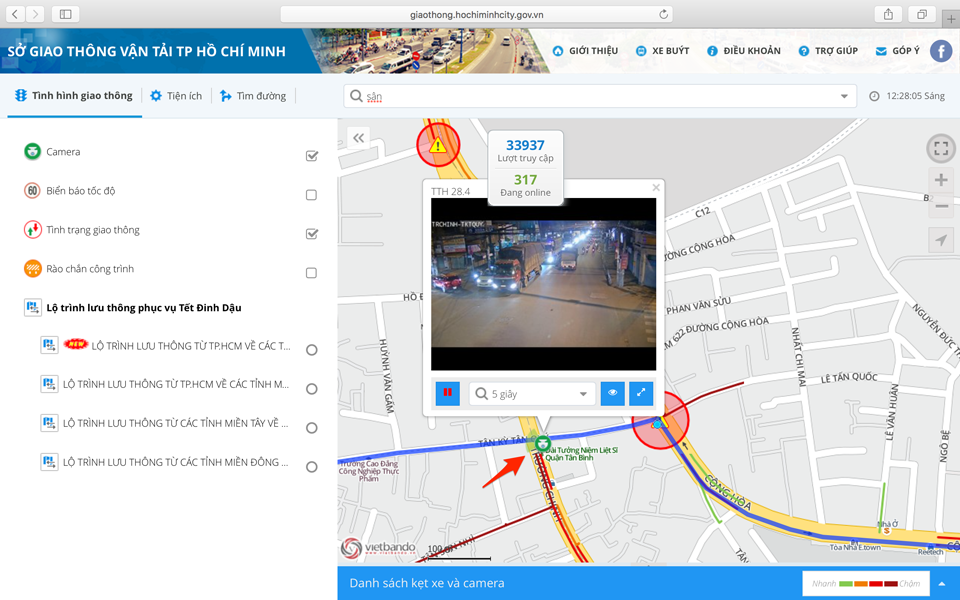Open the Facebook page icon
The width and height of the screenshot is (960, 600).
click(941, 51)
